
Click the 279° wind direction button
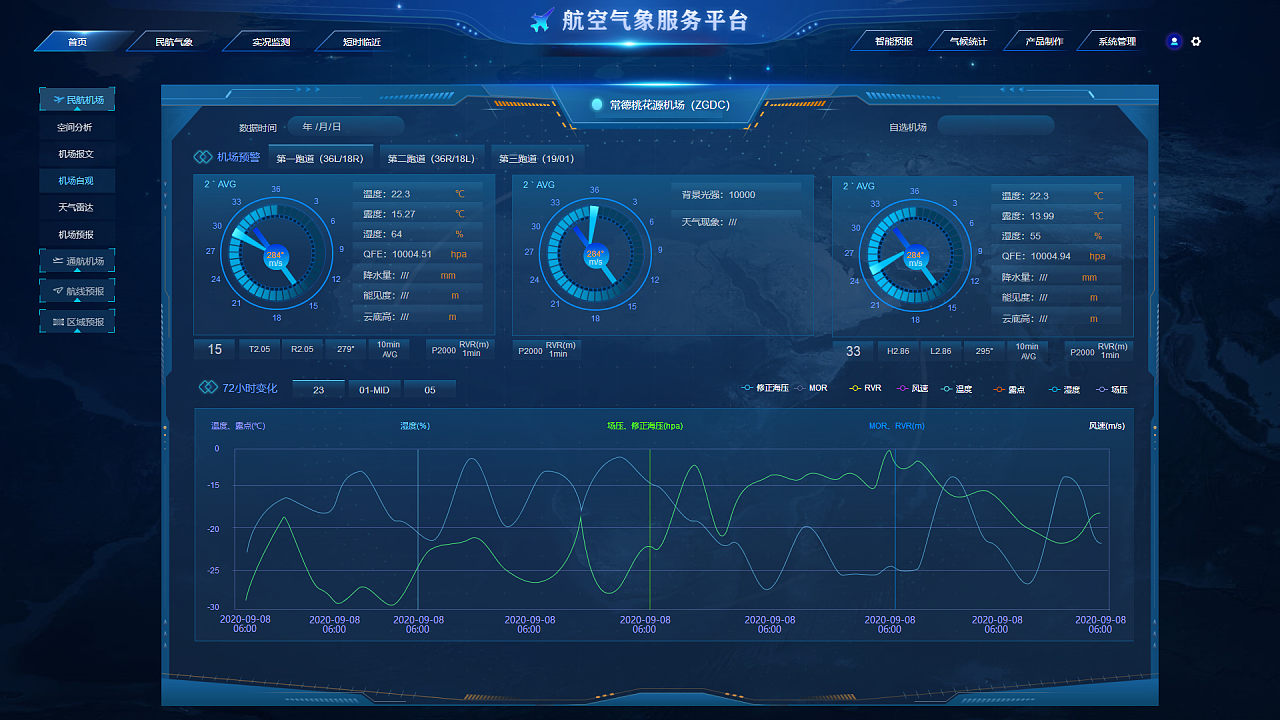[x=346, y=349]
